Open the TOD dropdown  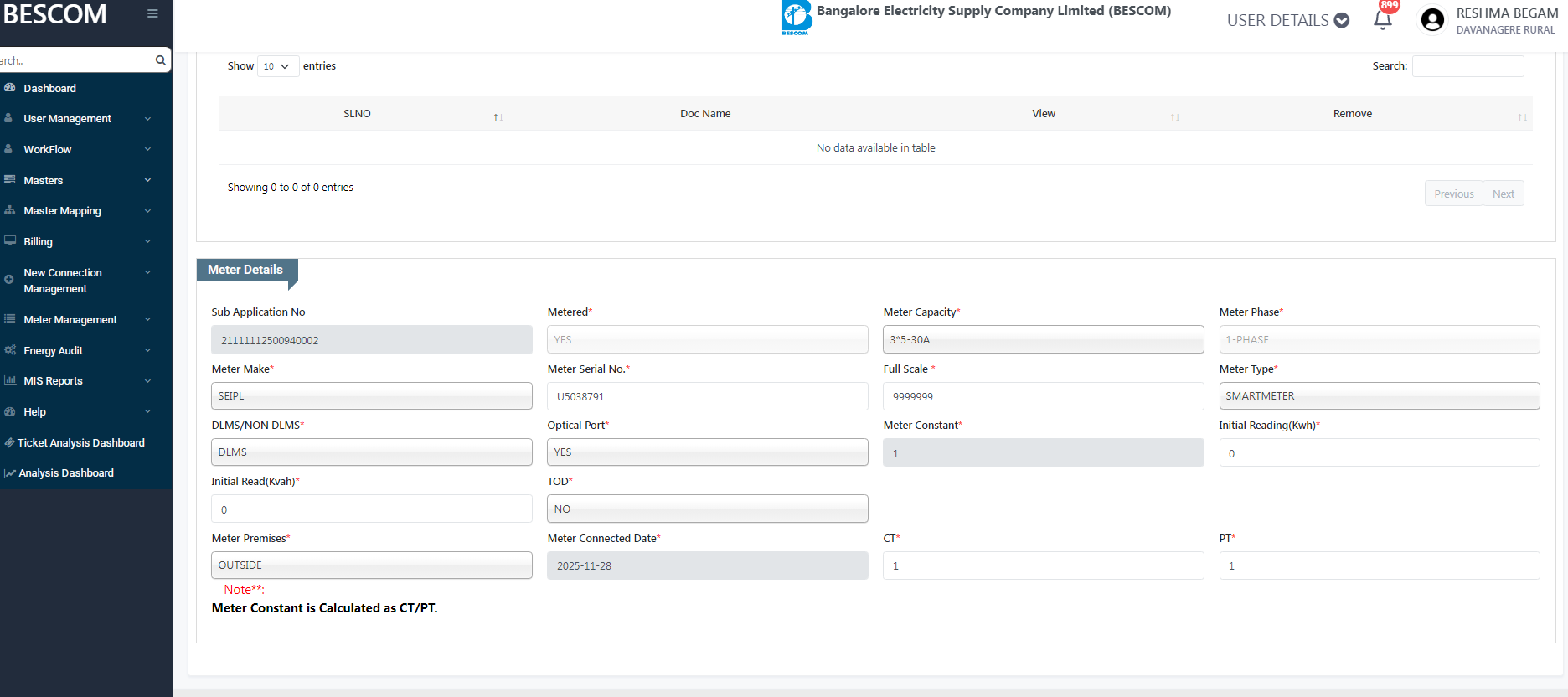pos(707,509)
